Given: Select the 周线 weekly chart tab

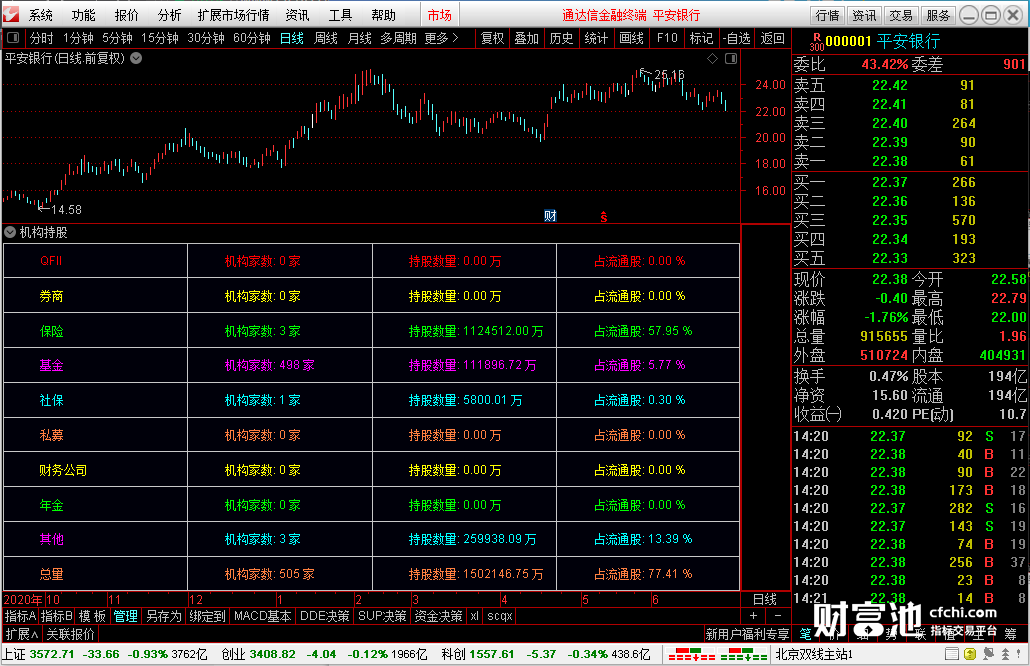Looking at the screenshot, I should 326,38.
